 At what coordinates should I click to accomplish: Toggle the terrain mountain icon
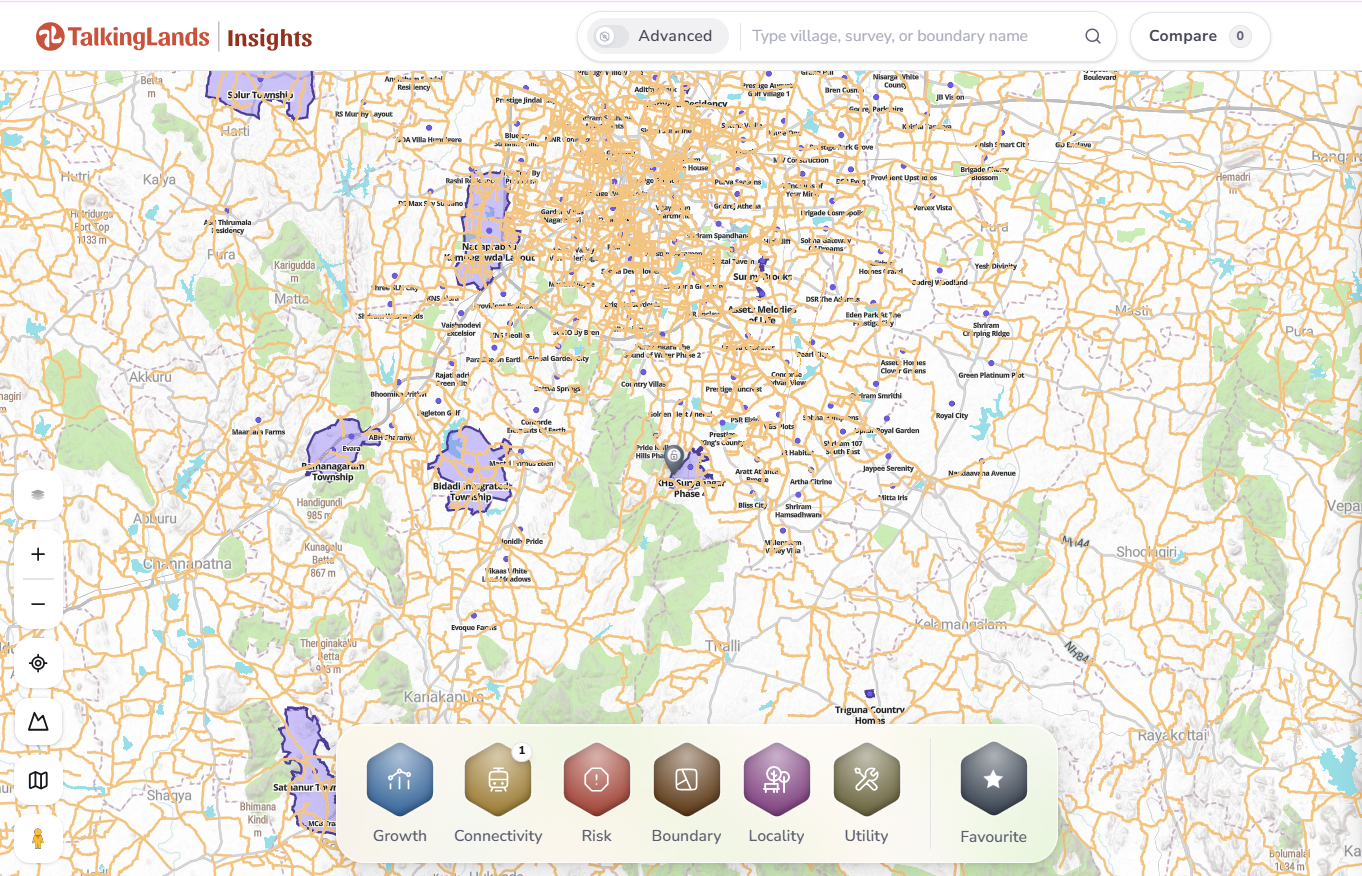pos(38,722)
